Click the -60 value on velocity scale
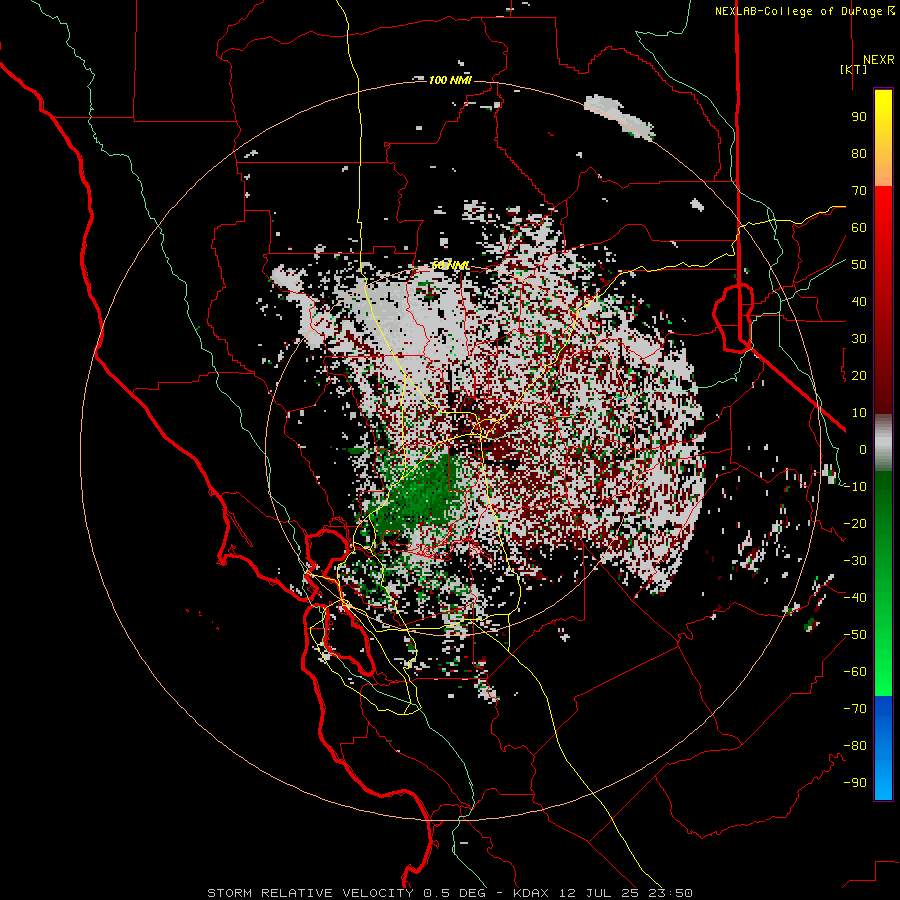This screenshot has height=900, width=900. pyautogui.click(x=856, y=672)
